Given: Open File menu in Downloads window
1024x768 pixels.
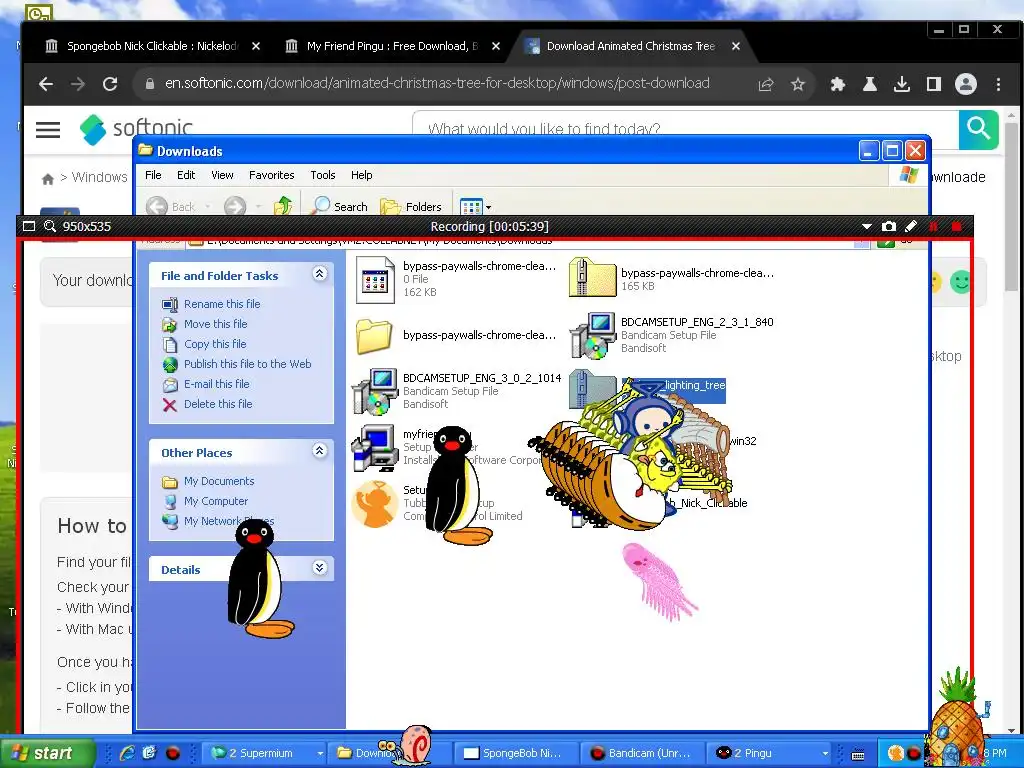Looking at the screenshot, I should 153,175.
